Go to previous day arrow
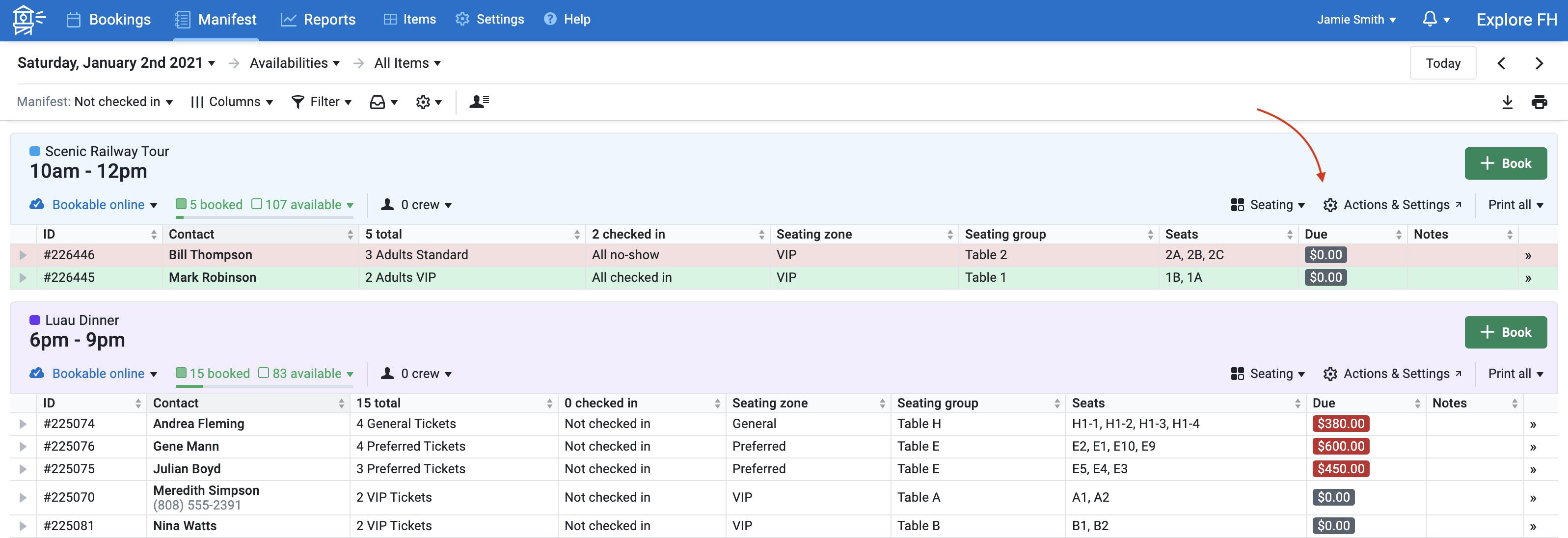This screenshot has height=538, width=1568. [x=1502, y=63]
